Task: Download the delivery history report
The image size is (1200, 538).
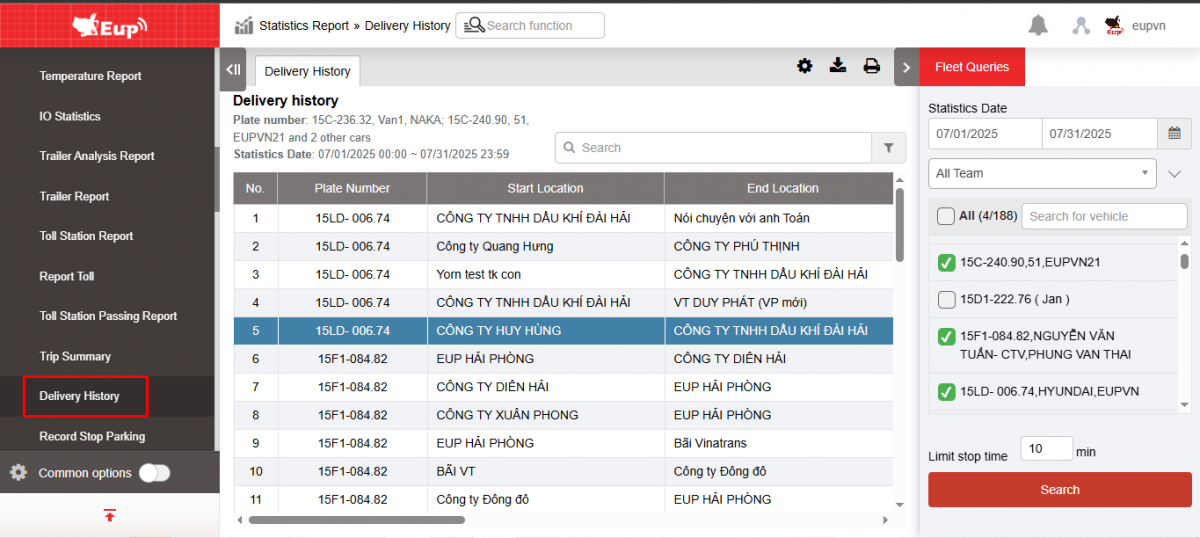Action: pyautogui.click(x=838, y=66)
